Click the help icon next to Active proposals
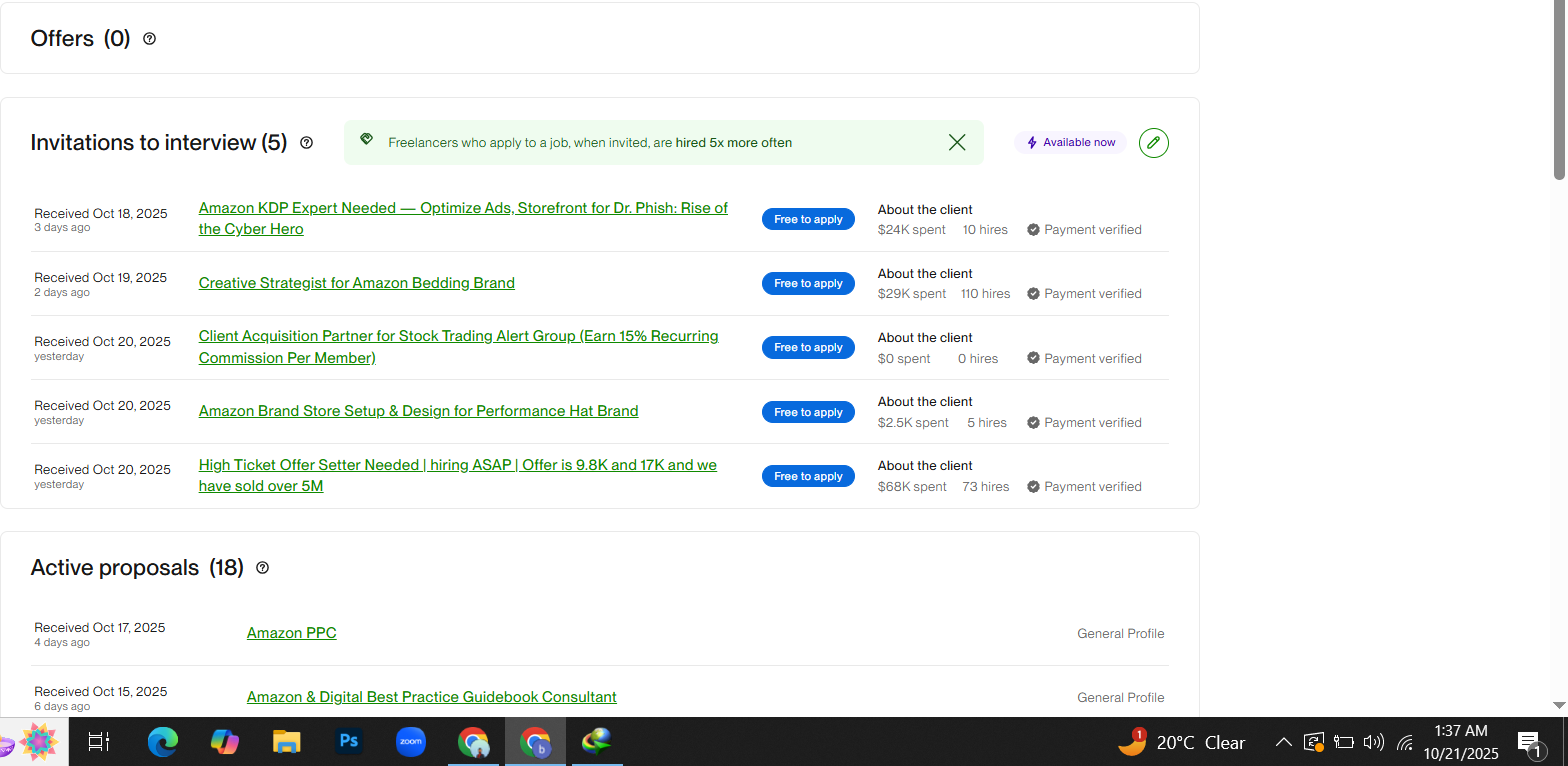The width and height of the screenshot is (1568, 766). pos(262,568)
